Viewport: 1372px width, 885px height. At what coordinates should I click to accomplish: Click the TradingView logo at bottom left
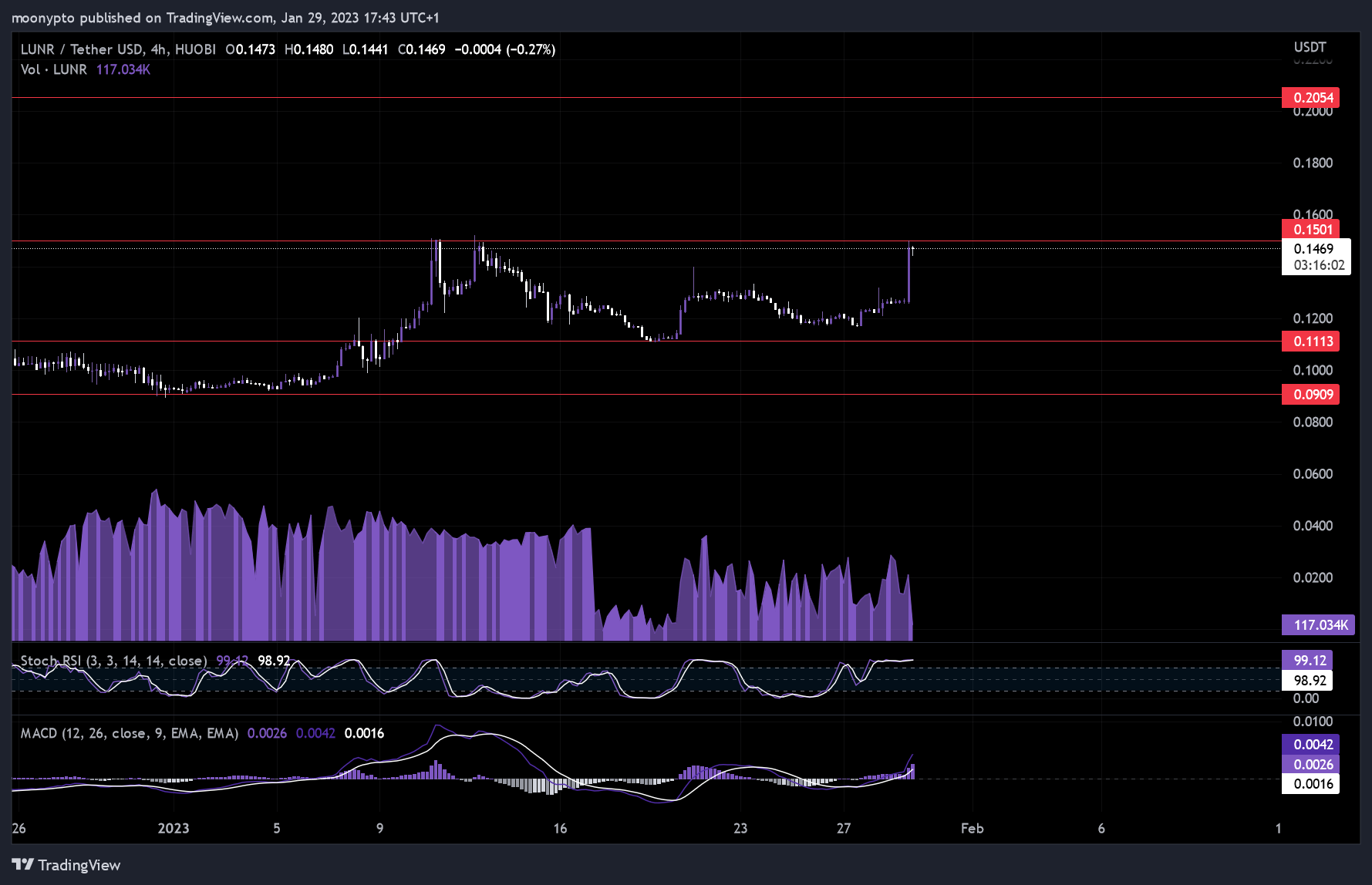click(66, 865)
